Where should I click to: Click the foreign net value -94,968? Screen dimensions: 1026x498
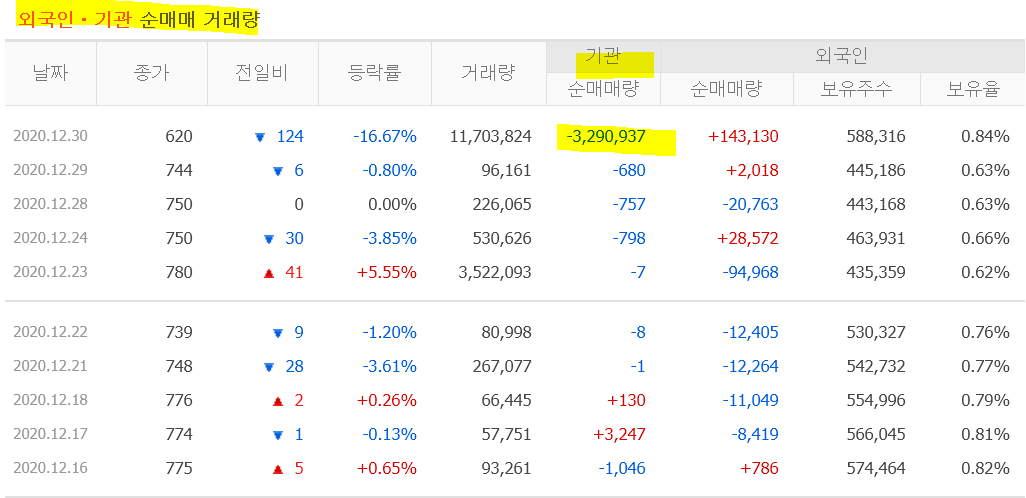point(751,272)
